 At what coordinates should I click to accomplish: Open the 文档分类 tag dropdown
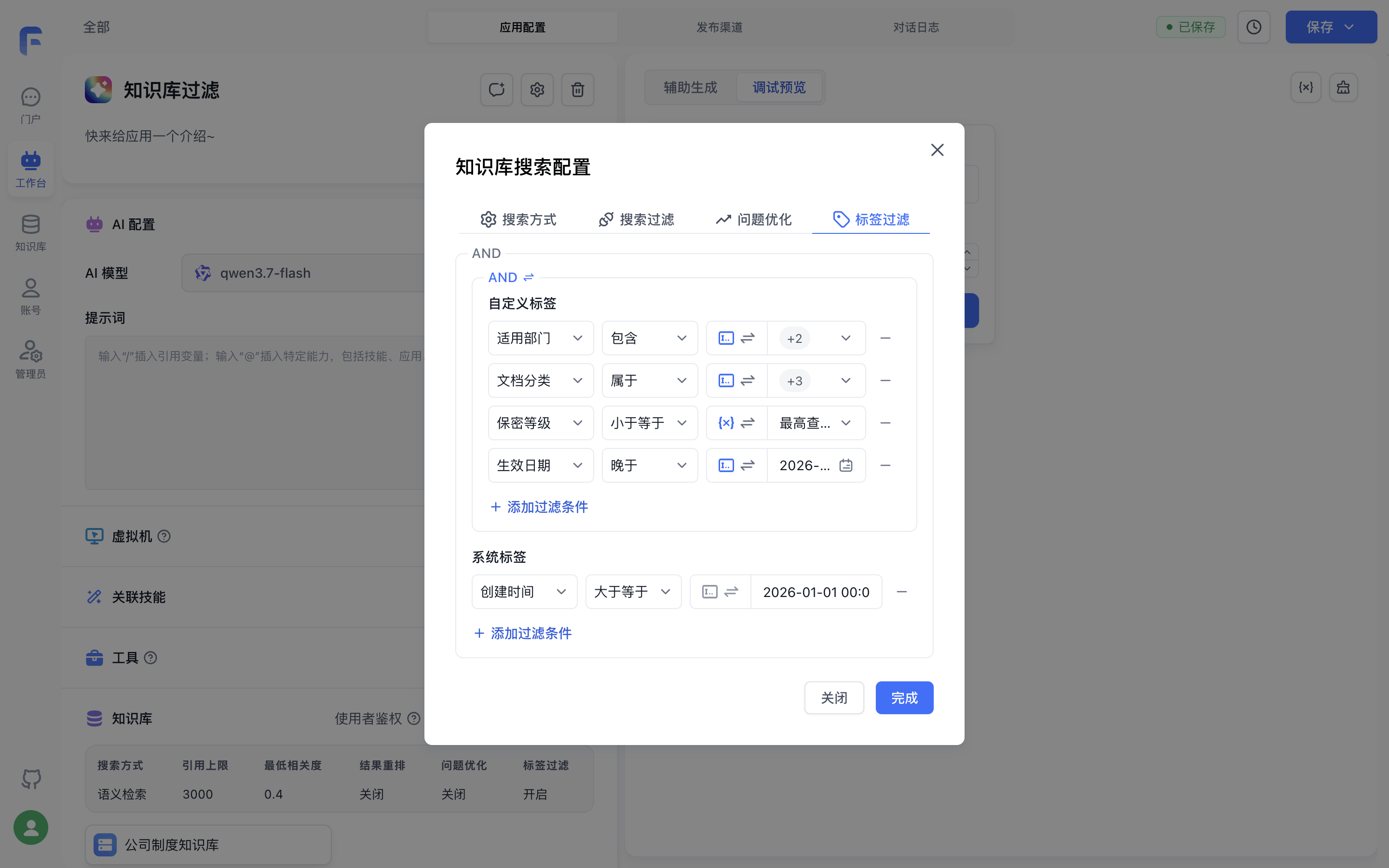tap(541, 380)
